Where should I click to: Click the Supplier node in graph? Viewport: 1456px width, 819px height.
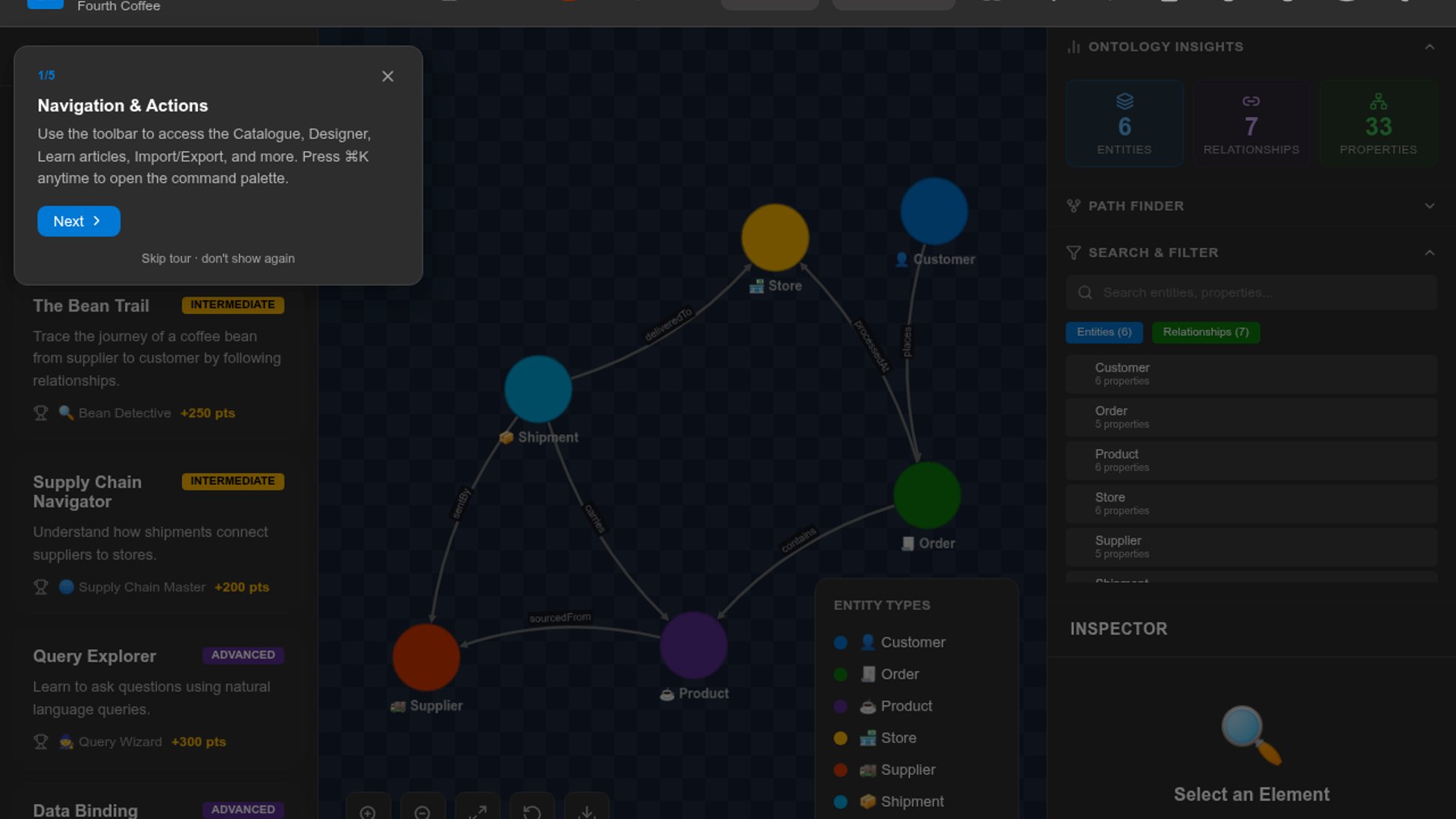tap(426, 657)
